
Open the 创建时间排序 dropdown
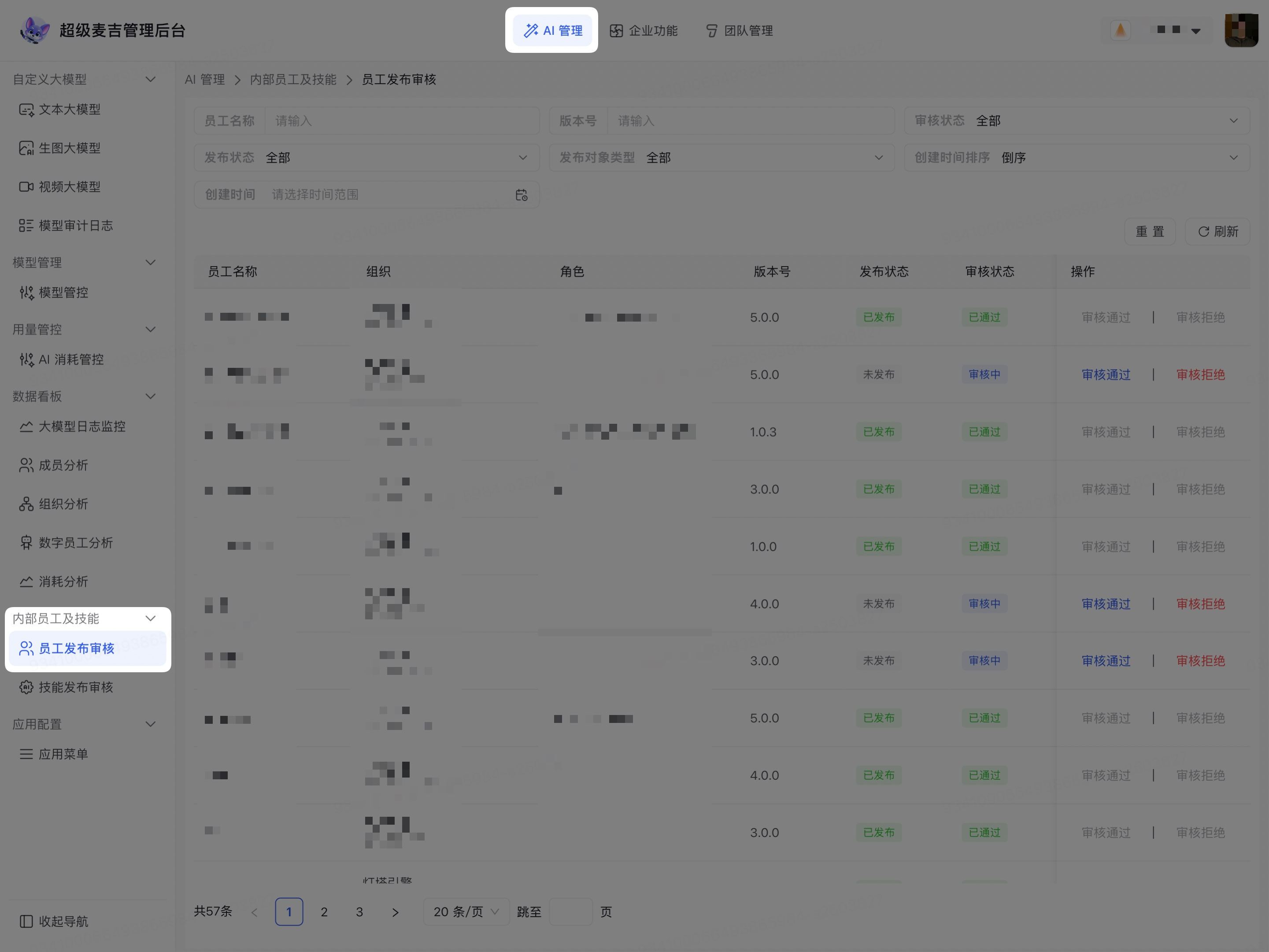pos(1077,158)
